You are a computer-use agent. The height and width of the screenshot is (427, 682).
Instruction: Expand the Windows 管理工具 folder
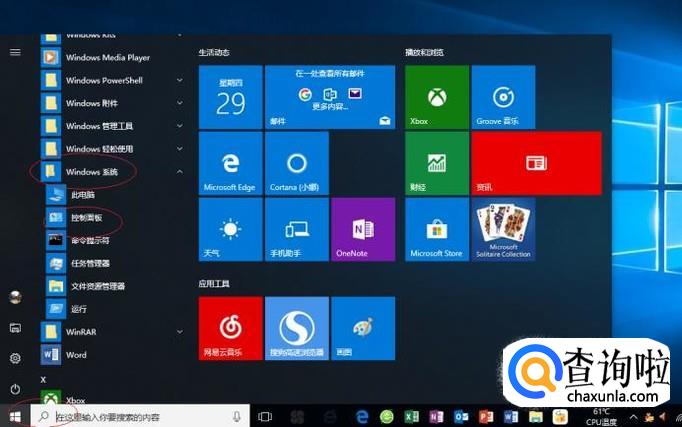(x=180, y=126)
